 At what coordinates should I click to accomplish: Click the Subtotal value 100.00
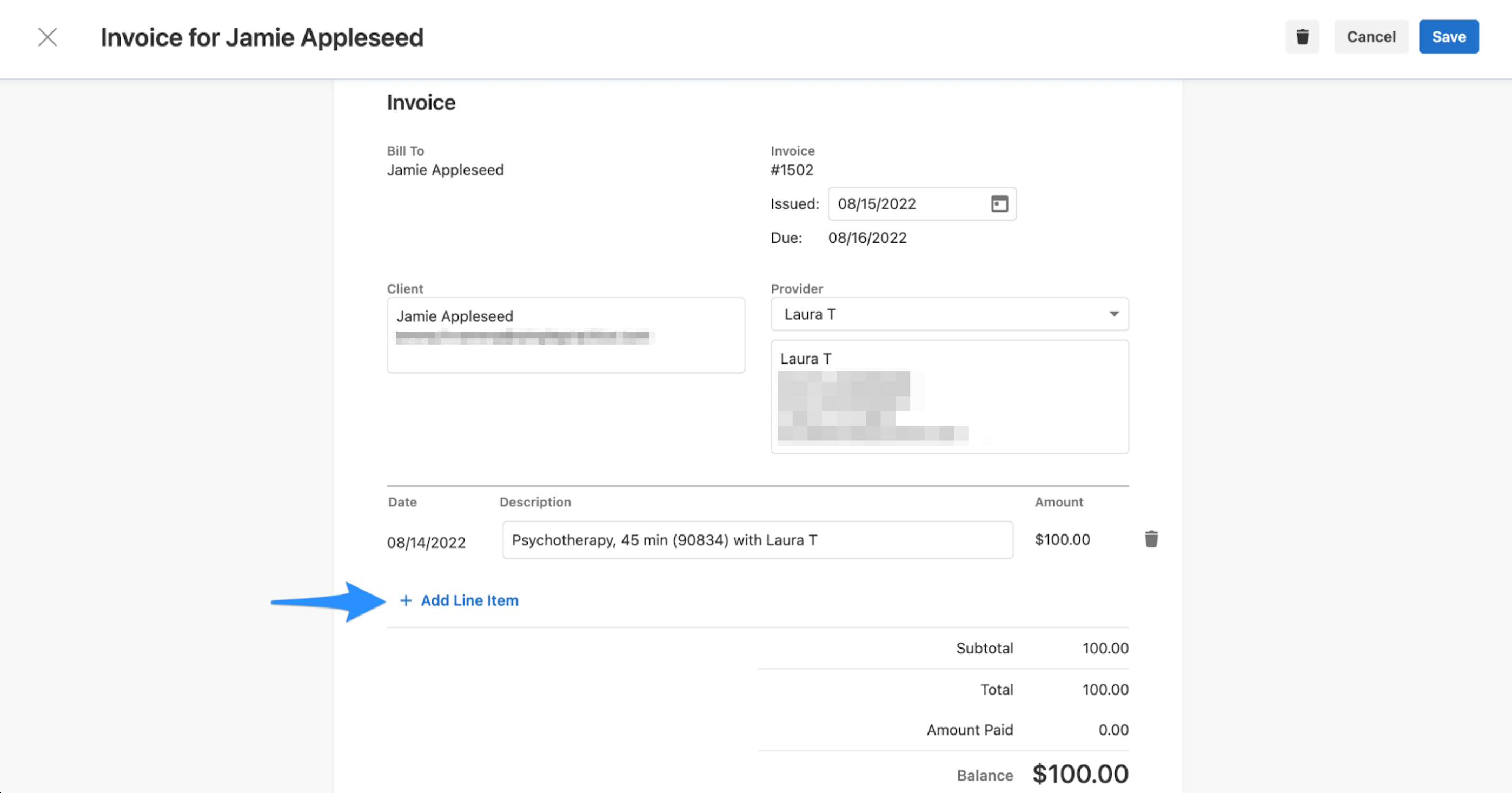click(x=1105, y=648)
